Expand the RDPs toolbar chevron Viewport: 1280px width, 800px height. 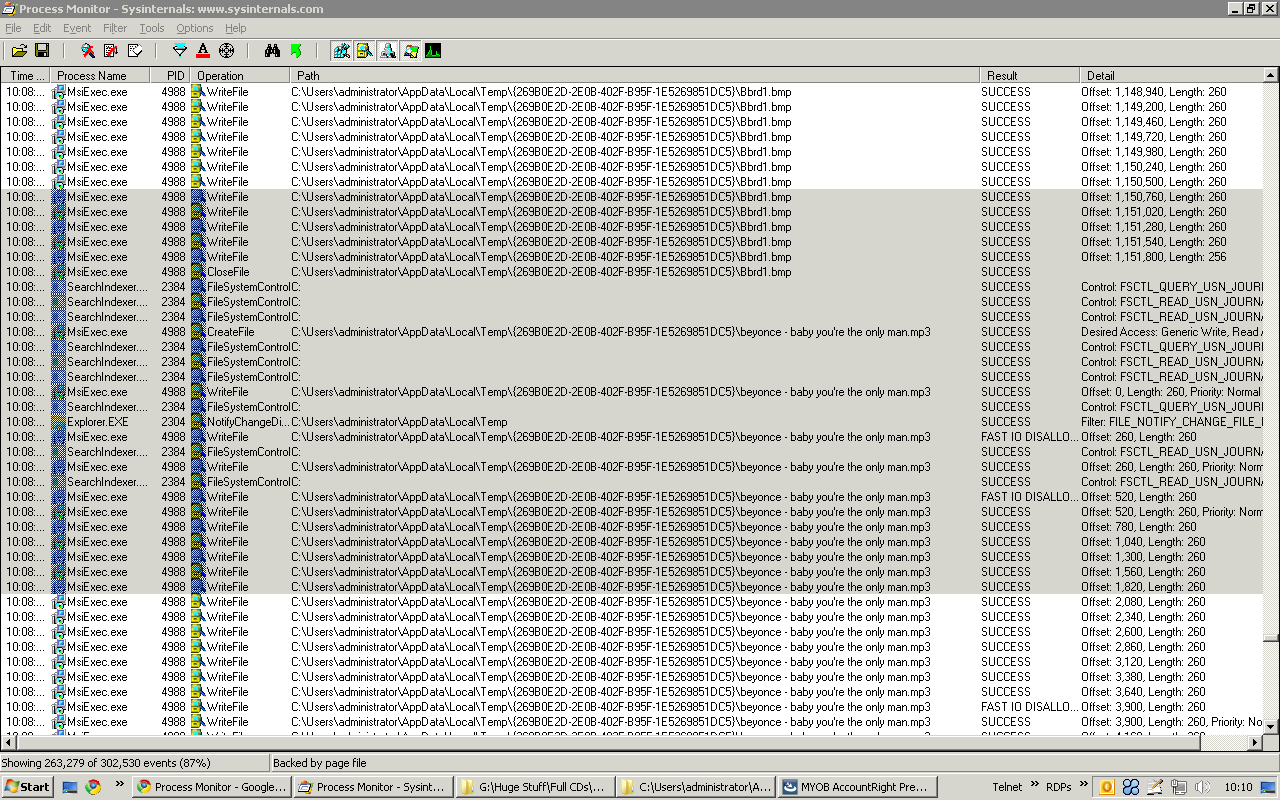[1082, 784]
